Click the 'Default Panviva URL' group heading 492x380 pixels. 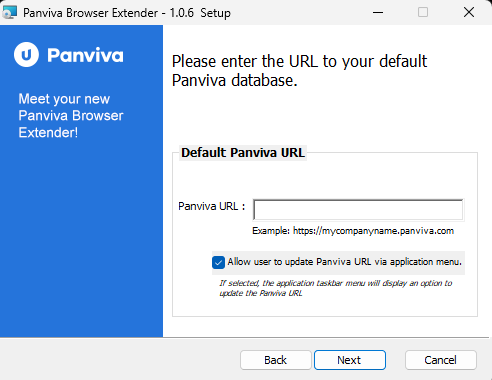point(243,153)
